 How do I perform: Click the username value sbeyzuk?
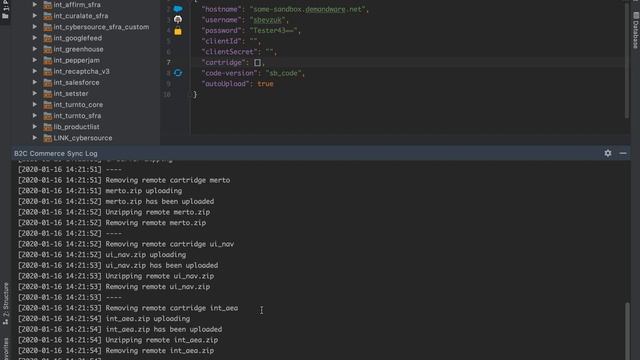(267, 20)
